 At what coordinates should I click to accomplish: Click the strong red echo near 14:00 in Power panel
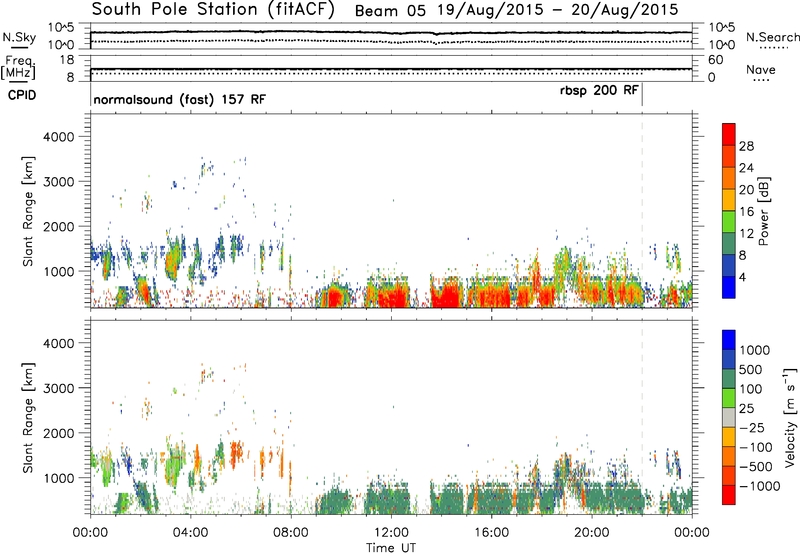tap(447, 295)
